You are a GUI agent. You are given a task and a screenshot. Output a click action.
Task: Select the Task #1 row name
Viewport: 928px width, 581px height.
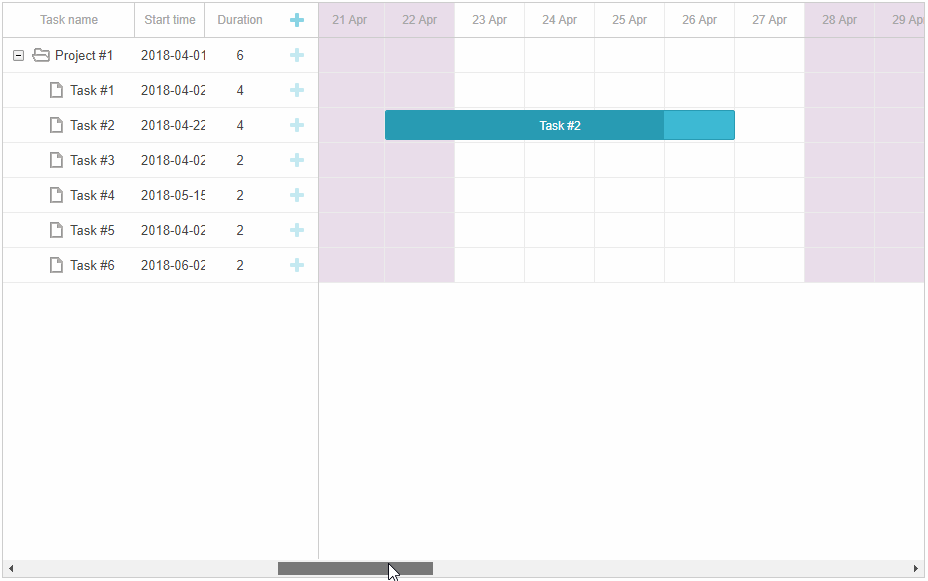point(92,90)
